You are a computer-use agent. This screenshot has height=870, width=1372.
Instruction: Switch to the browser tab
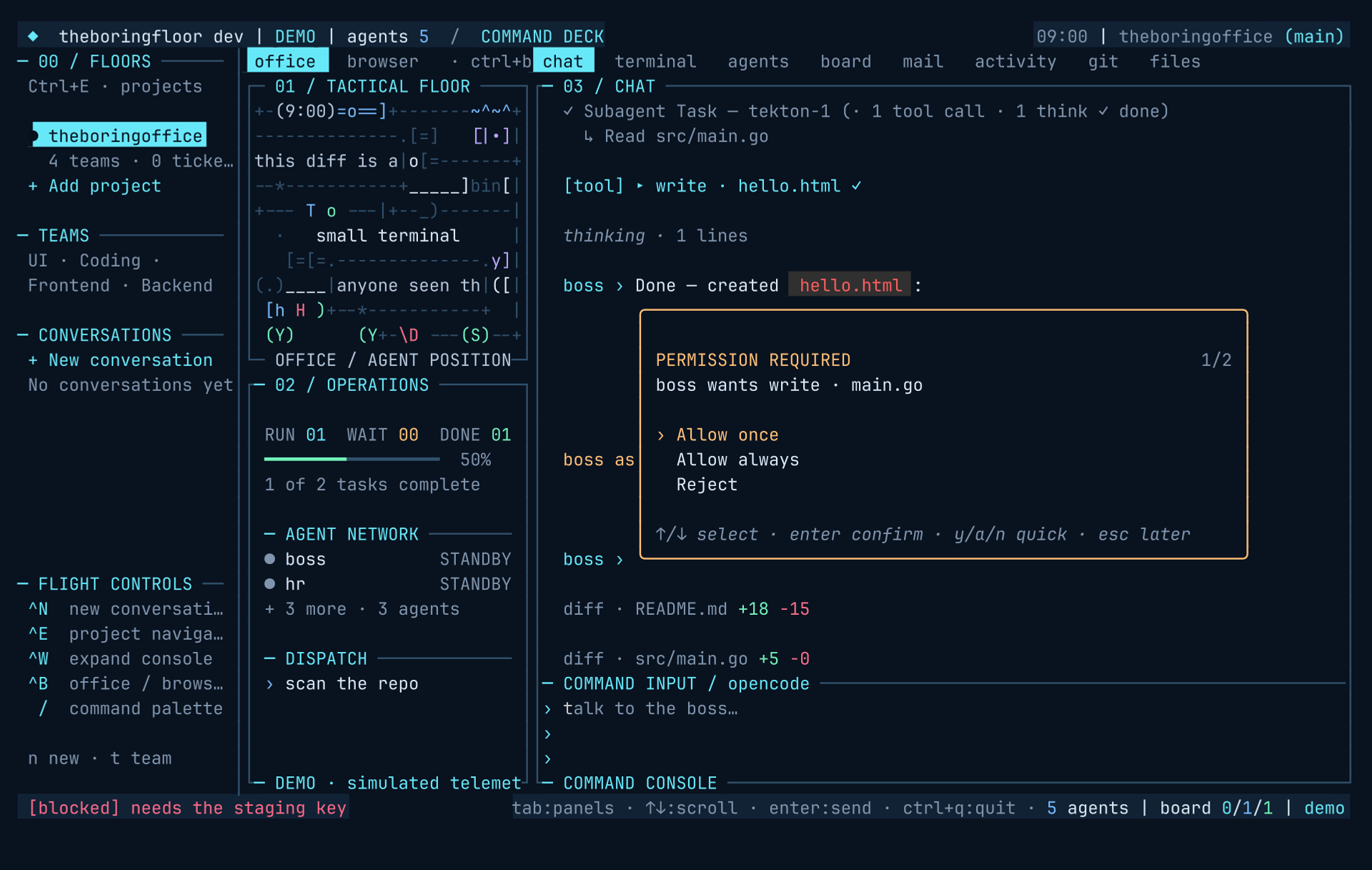[383, 61]
